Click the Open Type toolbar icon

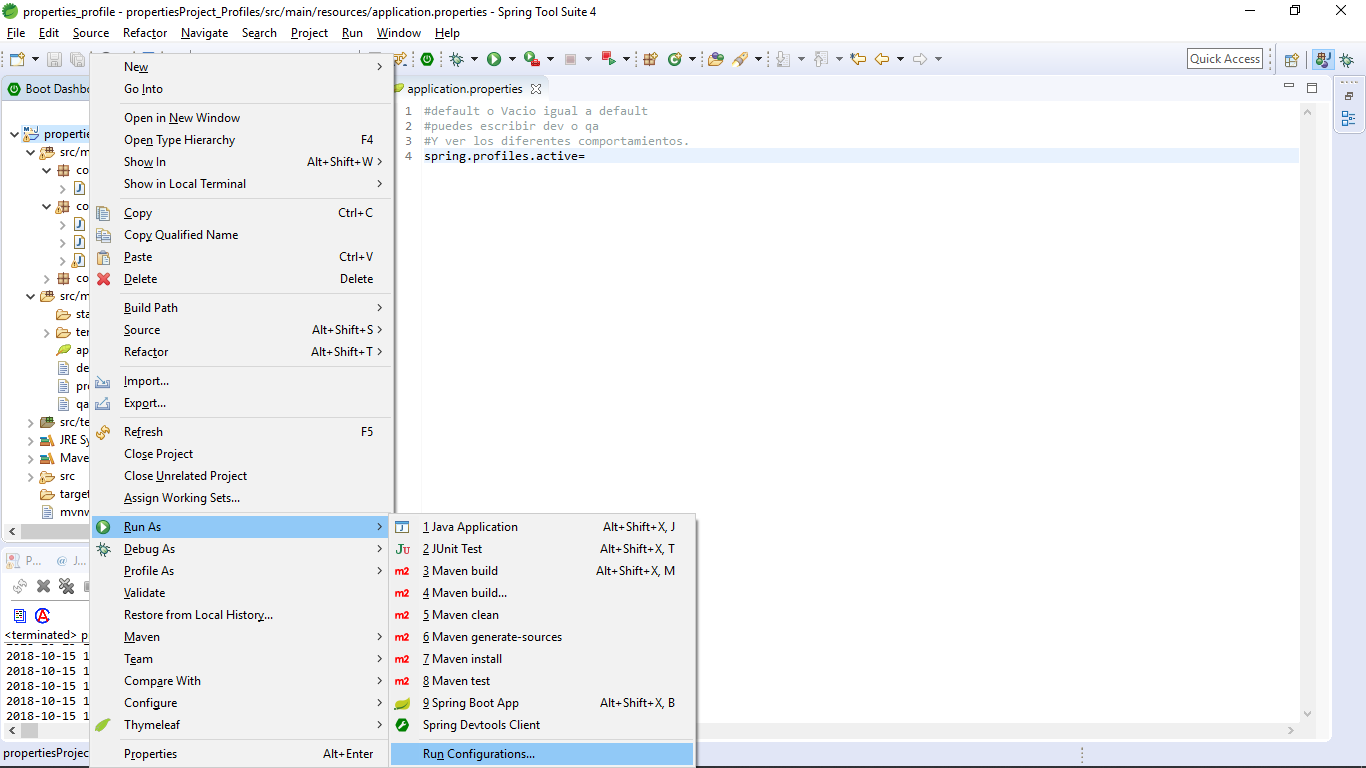pos(716,59)
